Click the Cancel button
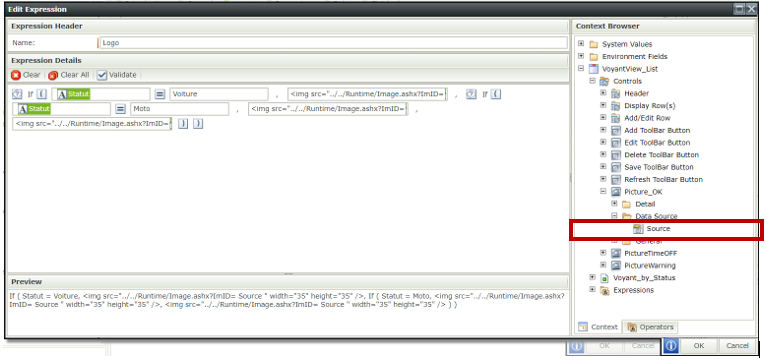The image size is (766, 362). click(737, 346)
